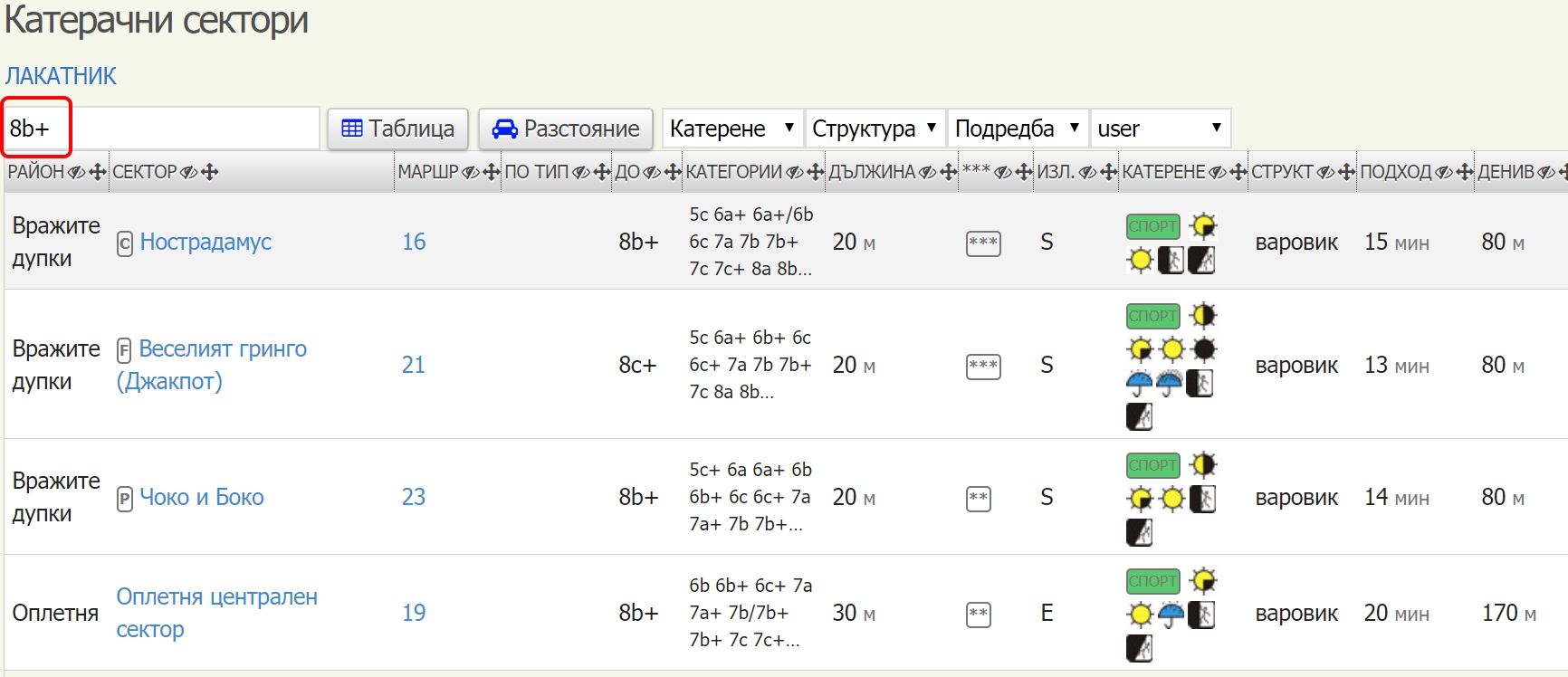Click the search field containing 8b+
The image size is (1568, 677).
click(x=161, y=129)
